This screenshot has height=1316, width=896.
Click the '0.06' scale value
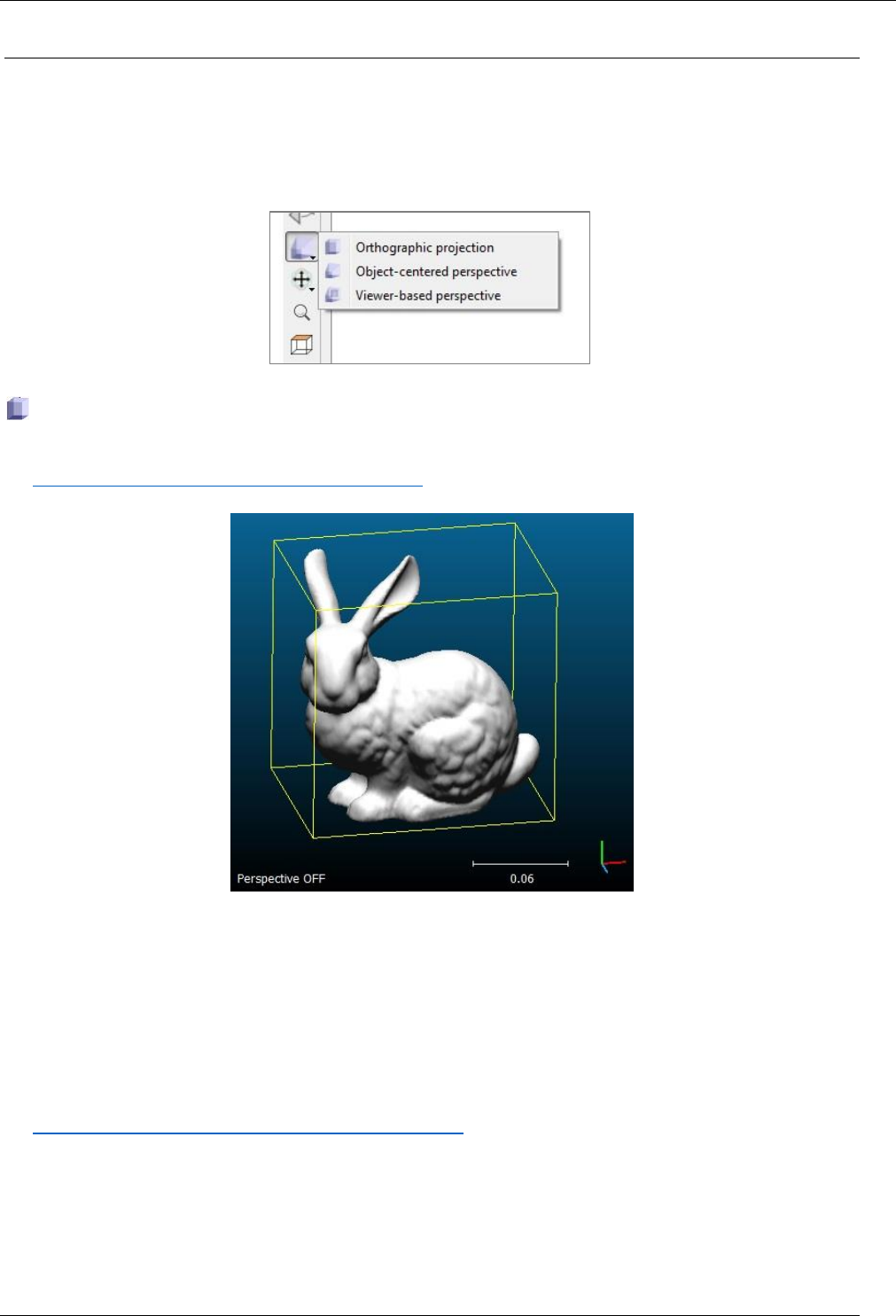click(522, 878)
